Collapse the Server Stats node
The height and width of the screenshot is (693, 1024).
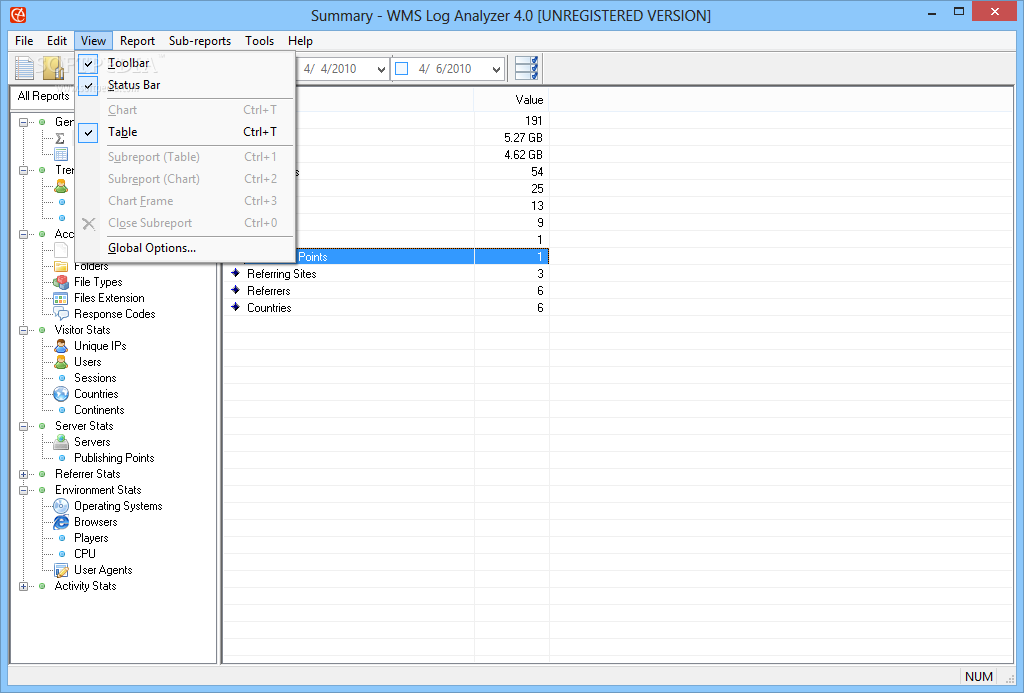pyautogui.click(x=24, y=427)
